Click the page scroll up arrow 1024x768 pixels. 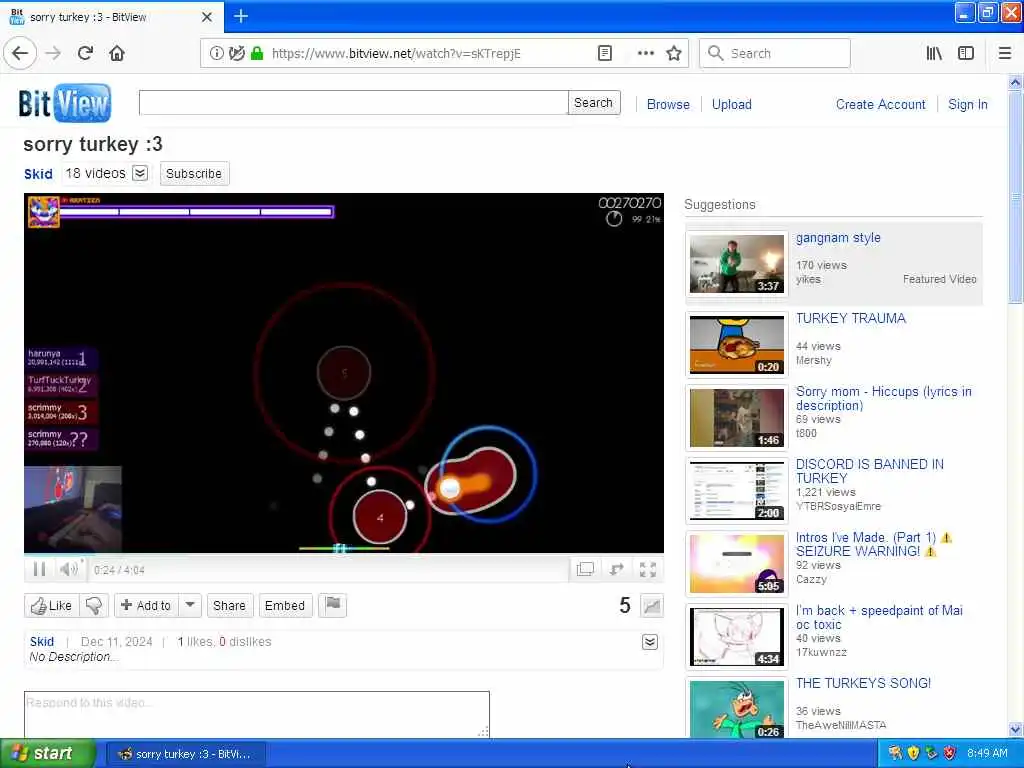(1015, 82)
